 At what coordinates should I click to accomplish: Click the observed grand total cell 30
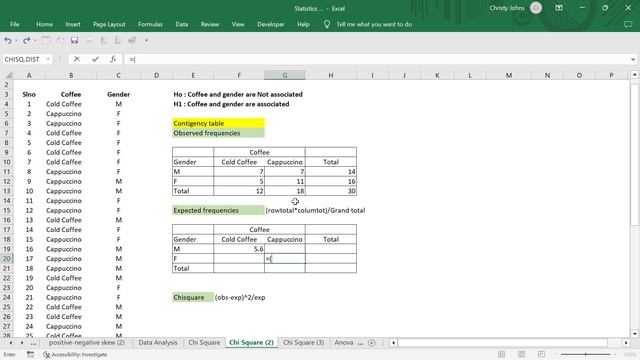(x=331, y=191)
